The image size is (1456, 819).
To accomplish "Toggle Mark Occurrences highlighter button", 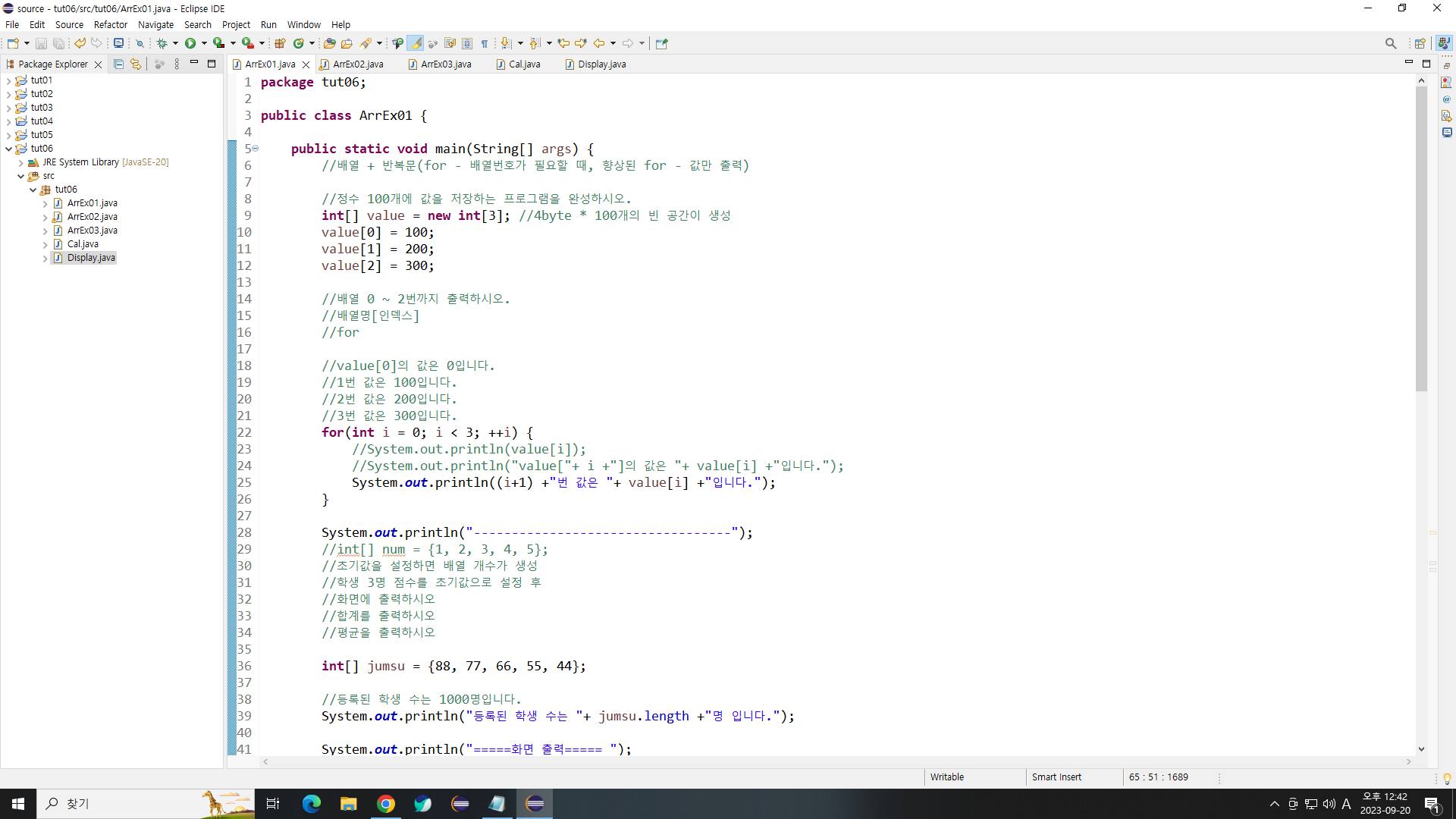I will point(416,43).
